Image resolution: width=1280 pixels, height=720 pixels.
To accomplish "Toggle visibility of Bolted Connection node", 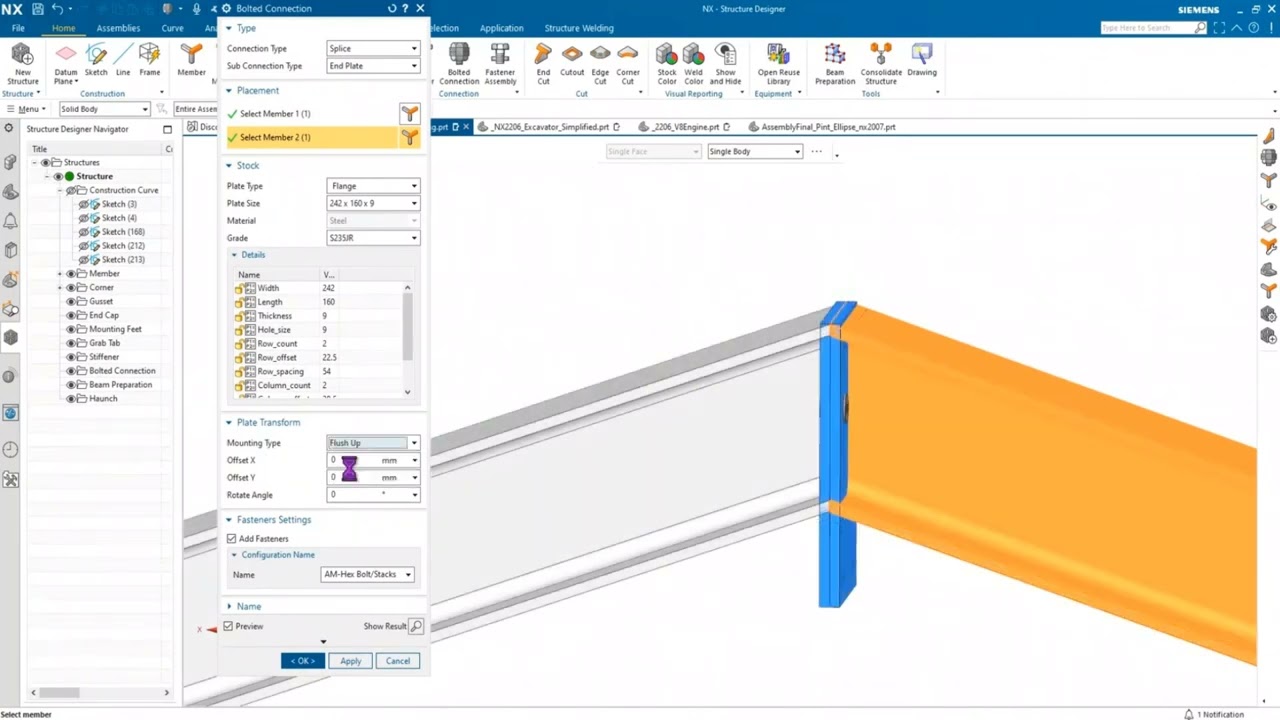I will point(71,371).
